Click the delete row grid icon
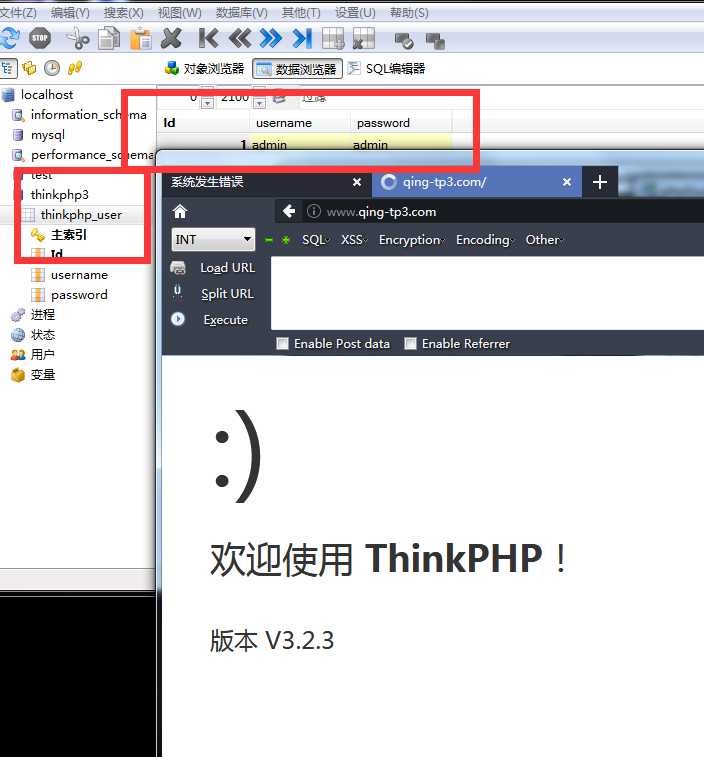This screenshot has height=757, width=704. [364, 38]
